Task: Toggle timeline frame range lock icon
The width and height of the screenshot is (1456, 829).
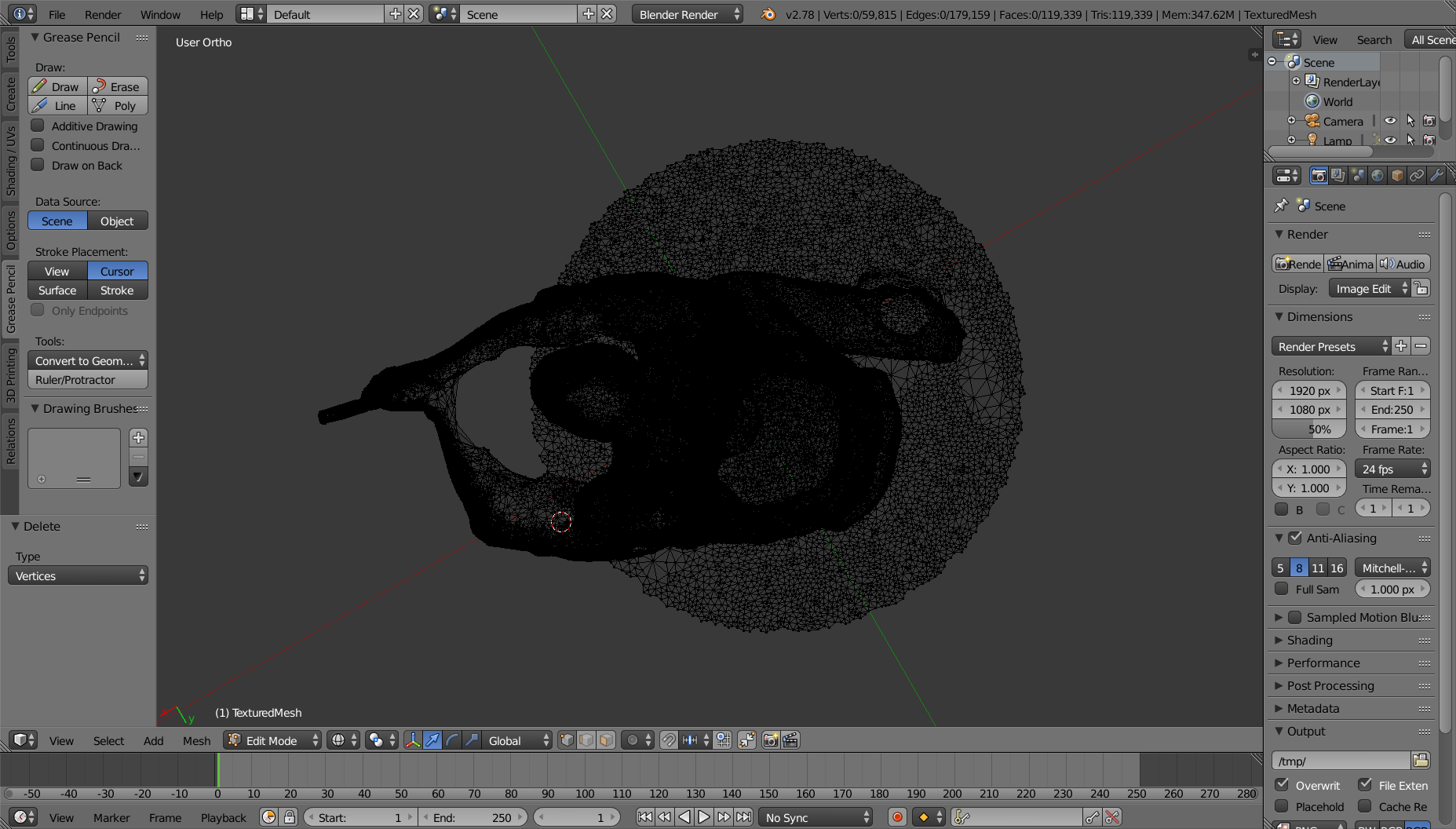Action: pos(290,817)
